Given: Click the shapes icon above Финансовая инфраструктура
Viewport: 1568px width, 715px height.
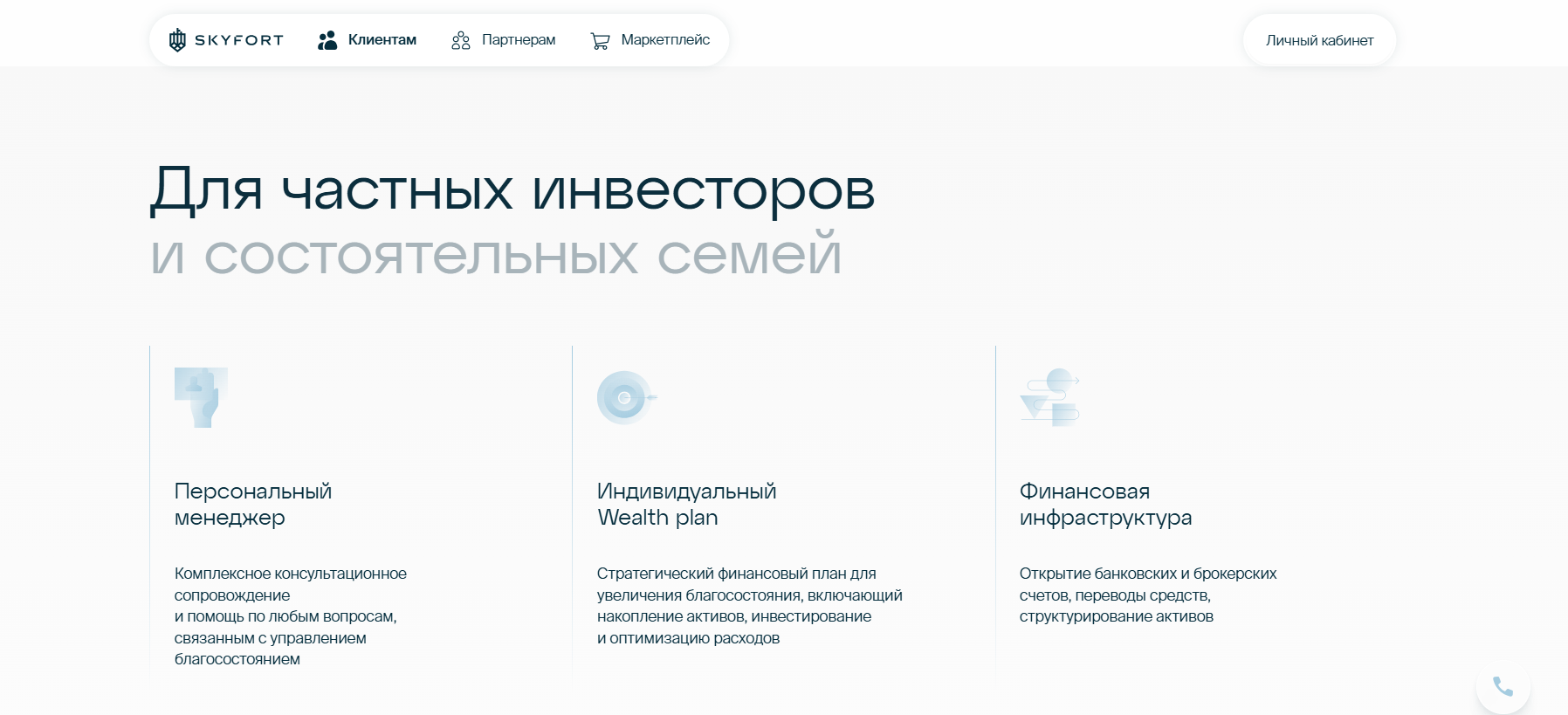Looking at the screenshot, I should pos(1050,397).
